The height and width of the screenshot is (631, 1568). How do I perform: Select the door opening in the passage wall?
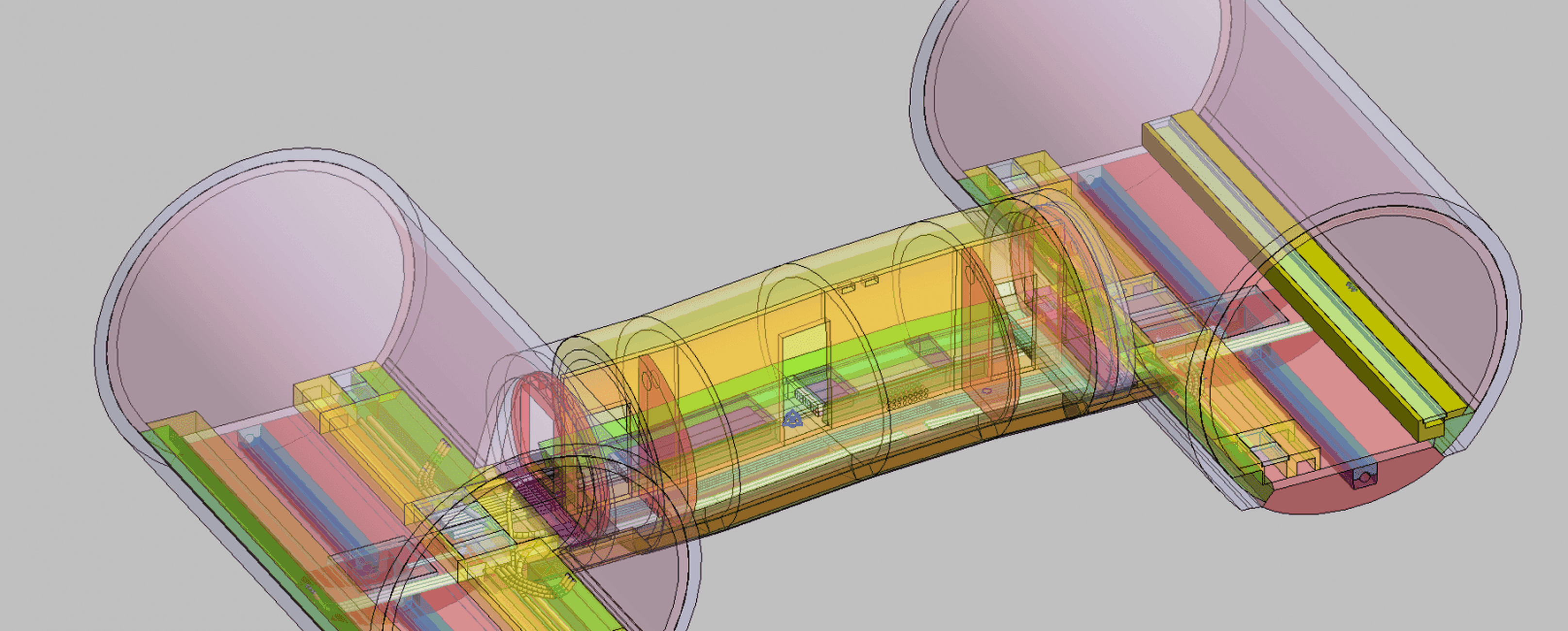(x=804, y=345)
